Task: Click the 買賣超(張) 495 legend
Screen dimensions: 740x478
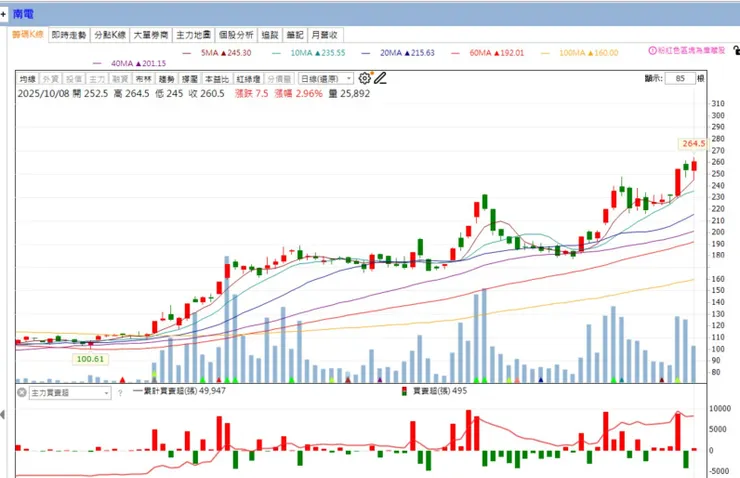Action: 434,391
